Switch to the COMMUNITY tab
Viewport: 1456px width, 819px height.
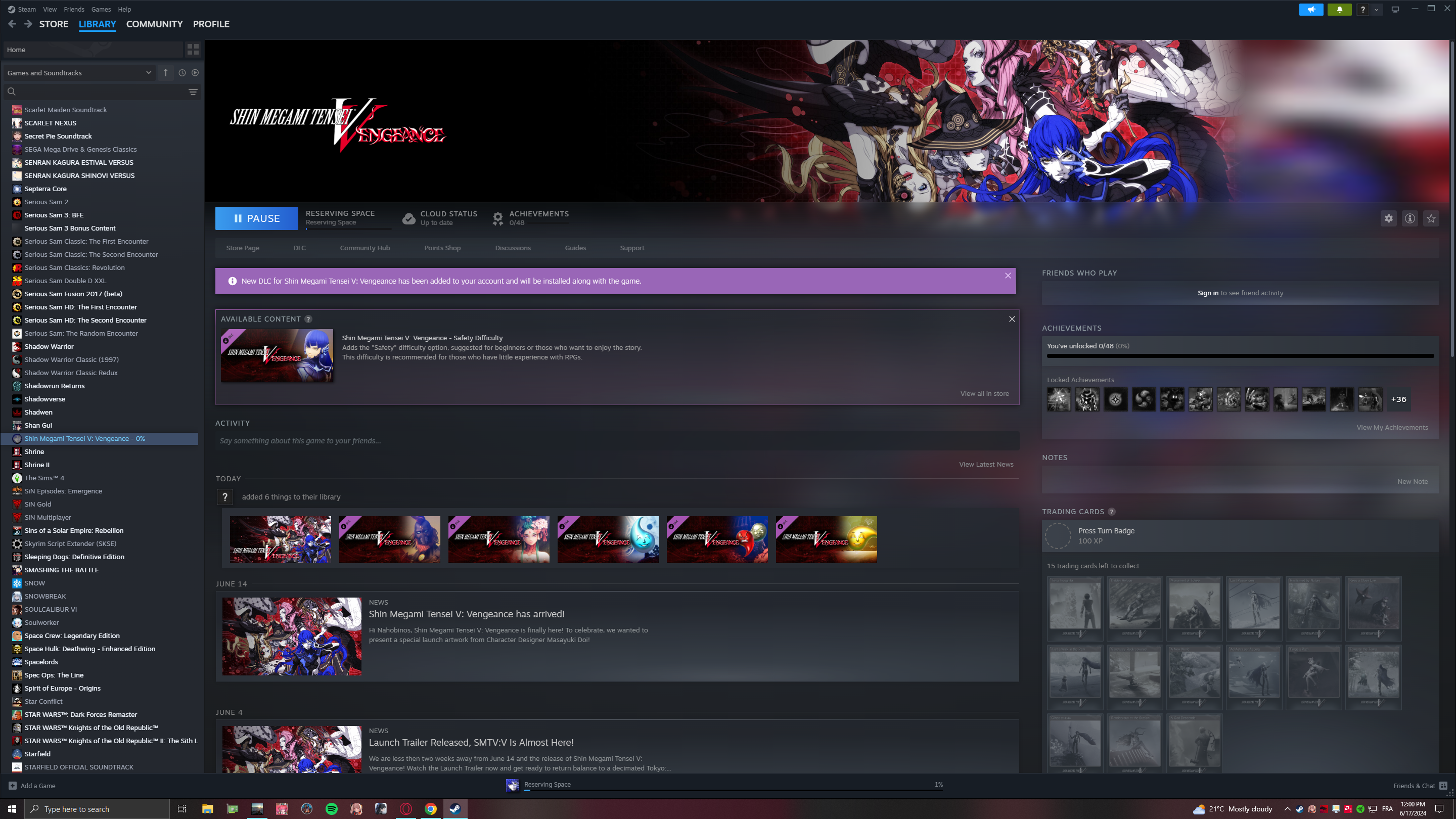click(154, 24)
